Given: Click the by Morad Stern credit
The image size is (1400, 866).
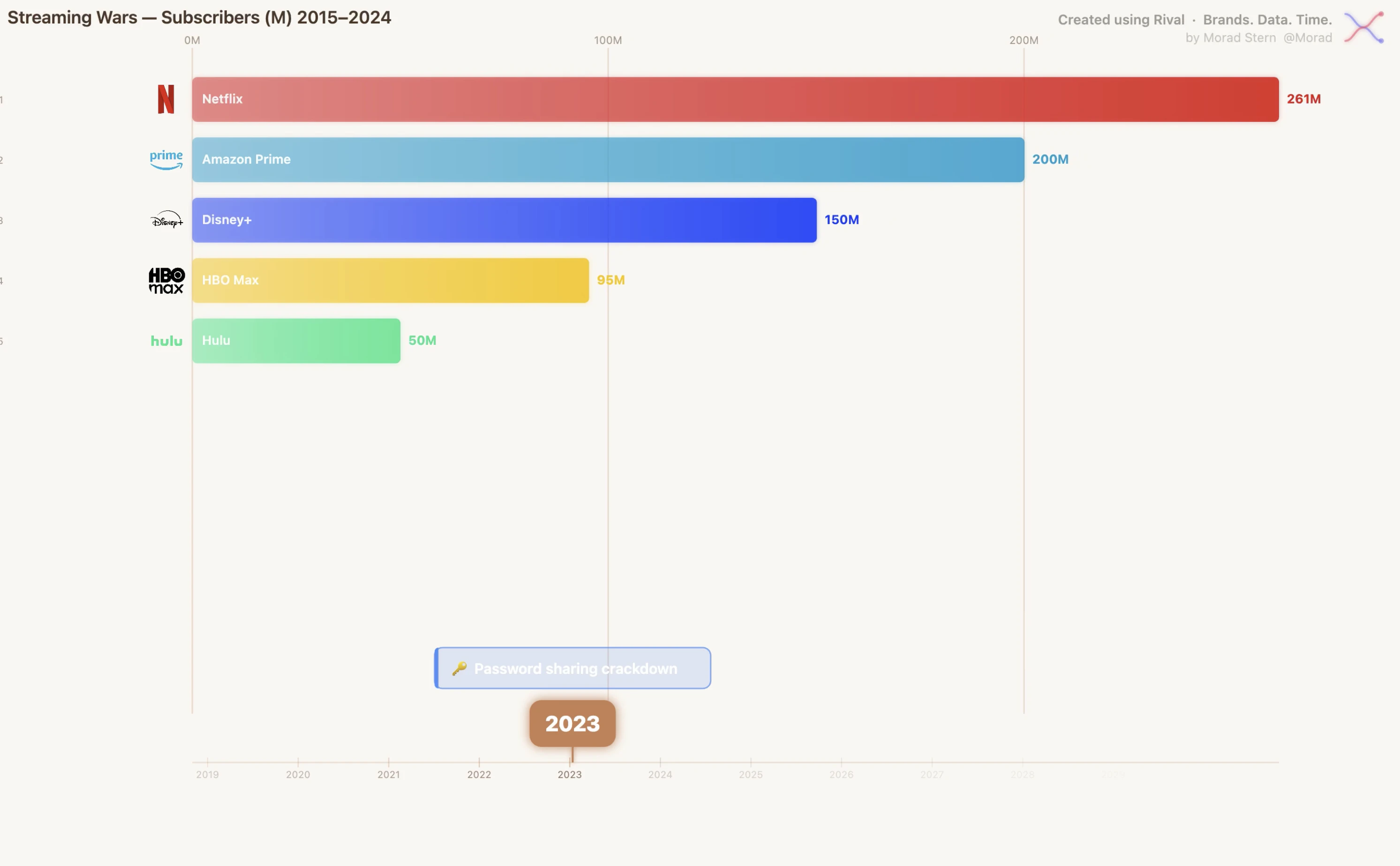Looking at the screenshot, I should [x=1230, y=38].
